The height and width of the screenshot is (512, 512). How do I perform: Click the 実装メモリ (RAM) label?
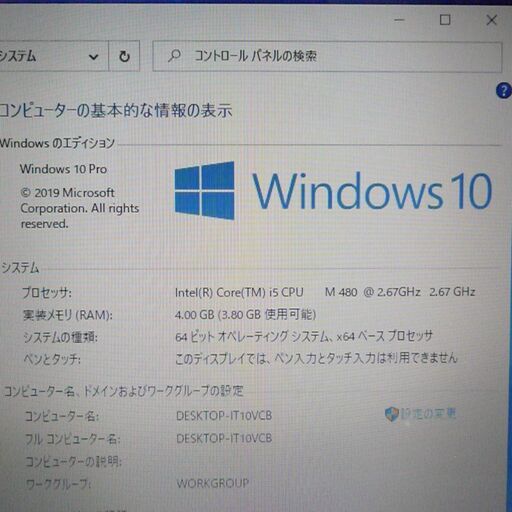(68, 315)
